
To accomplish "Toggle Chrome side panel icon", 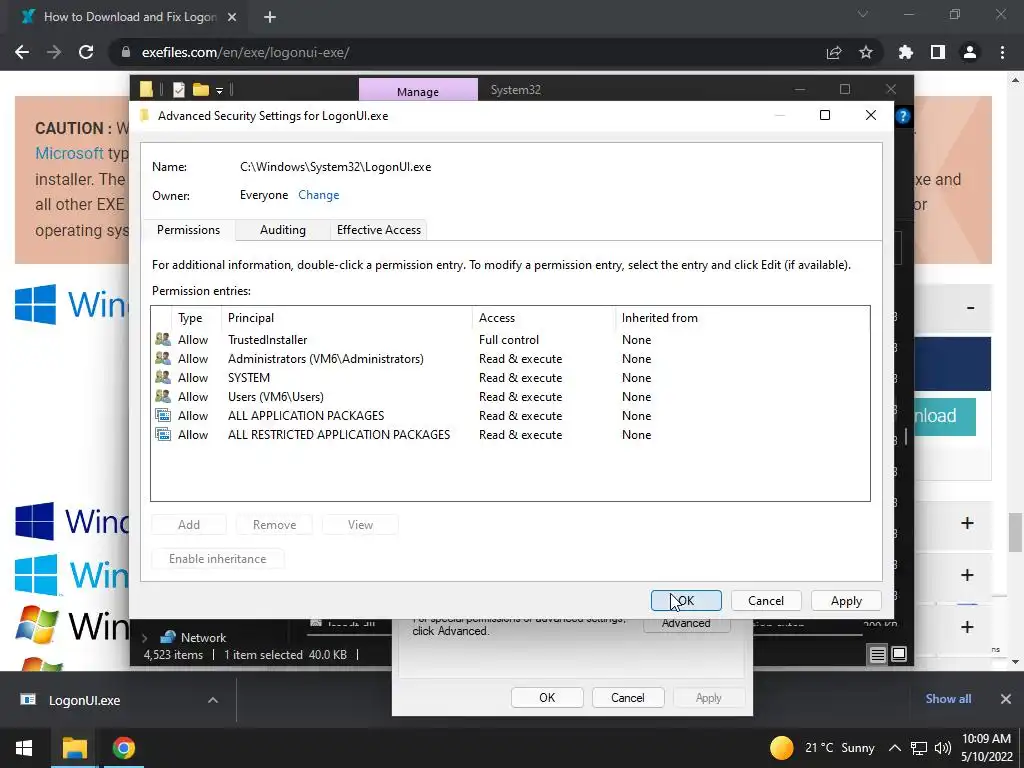I will point(938,52).
